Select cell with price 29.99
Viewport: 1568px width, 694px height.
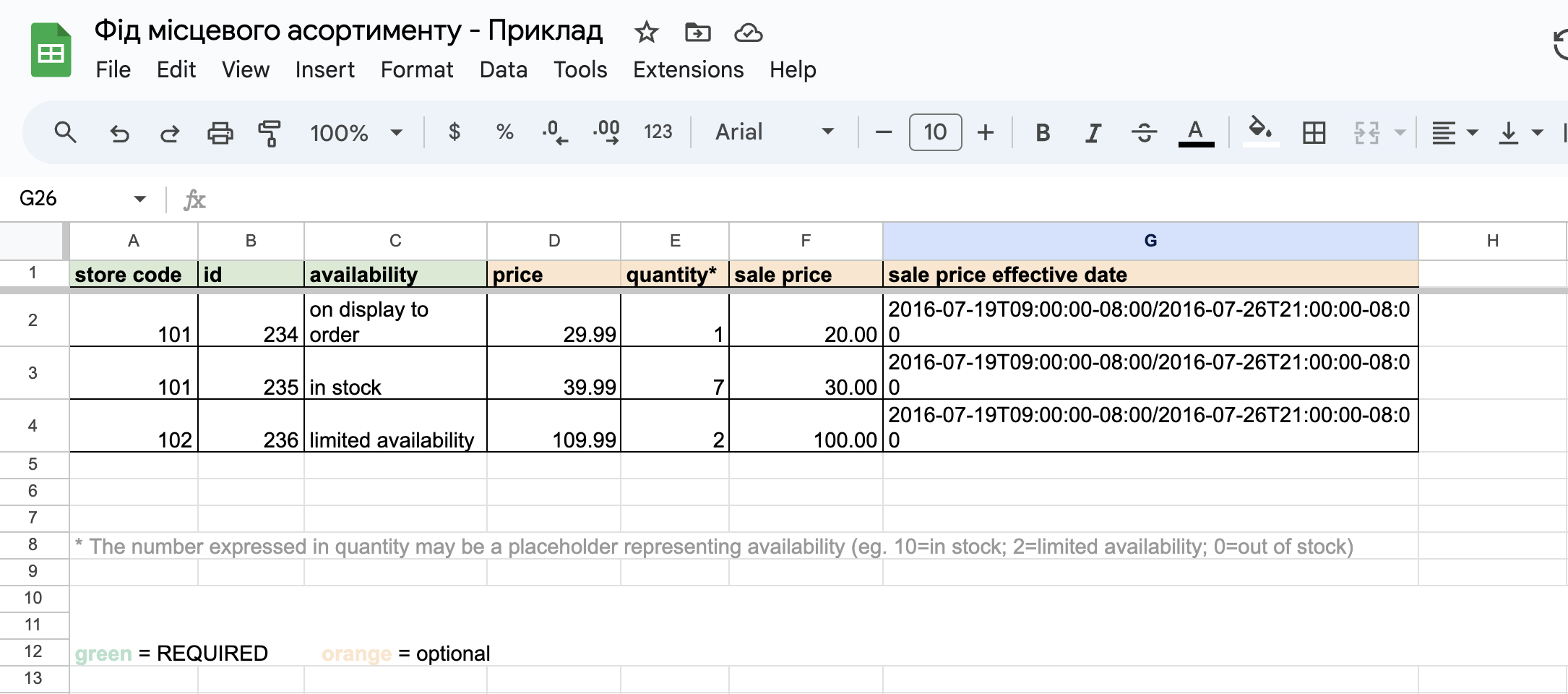(553, 320)
